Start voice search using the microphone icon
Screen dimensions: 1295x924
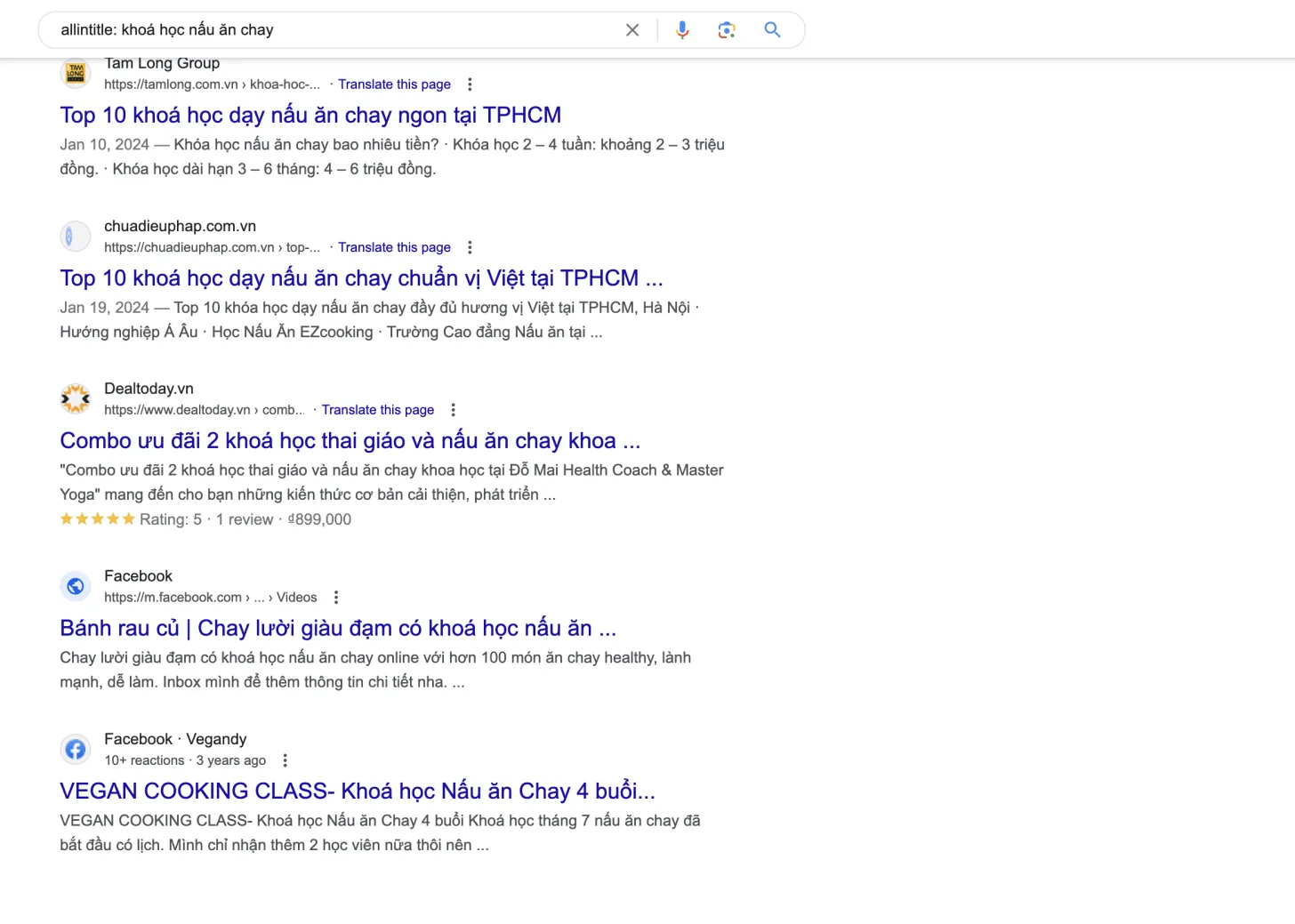(x=681, y=29)
